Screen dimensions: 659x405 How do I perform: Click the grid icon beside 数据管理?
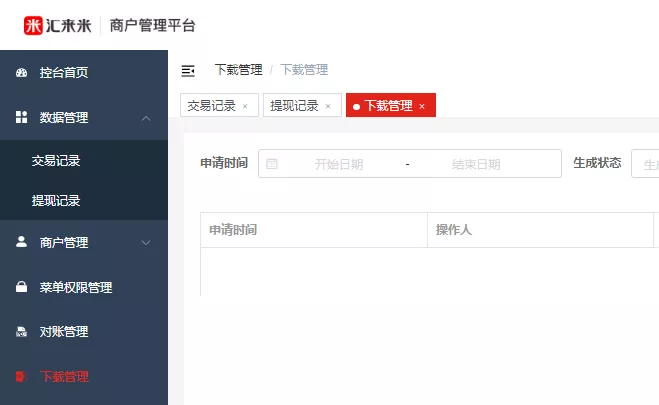click(x=21, y=117)
